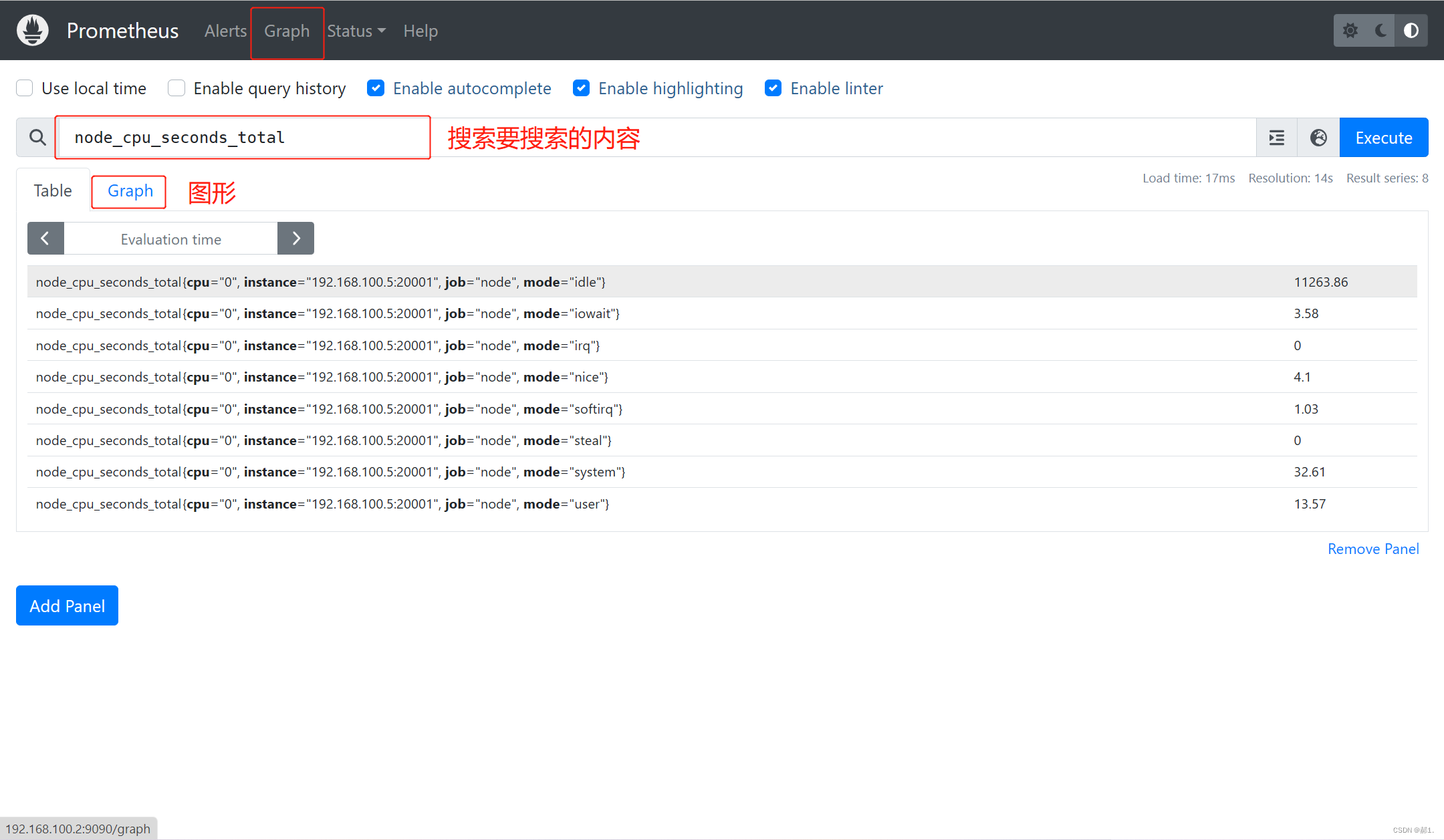Open the Help page

coord(420,31)
